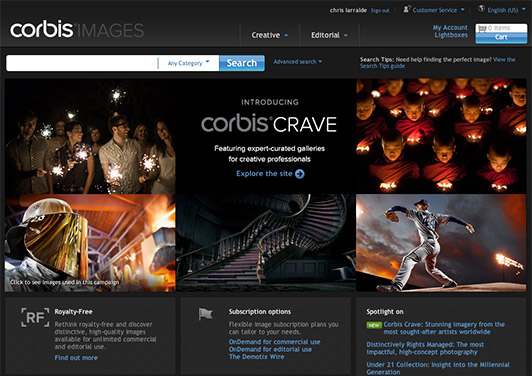This screenshot has height=376, width=532.
Task: Open Distinctively Rights Managed spotlight link
Action: [x=425, y=348]
